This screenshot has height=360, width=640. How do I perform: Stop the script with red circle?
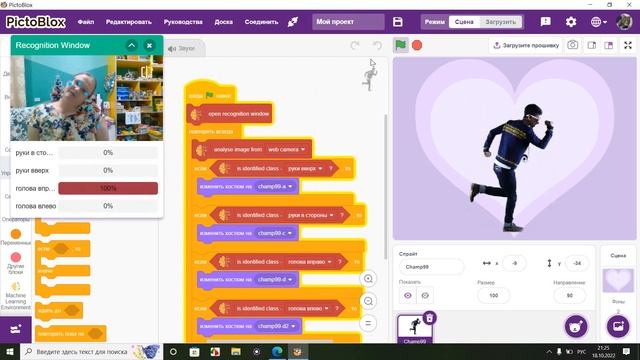[x=417, y=45]
